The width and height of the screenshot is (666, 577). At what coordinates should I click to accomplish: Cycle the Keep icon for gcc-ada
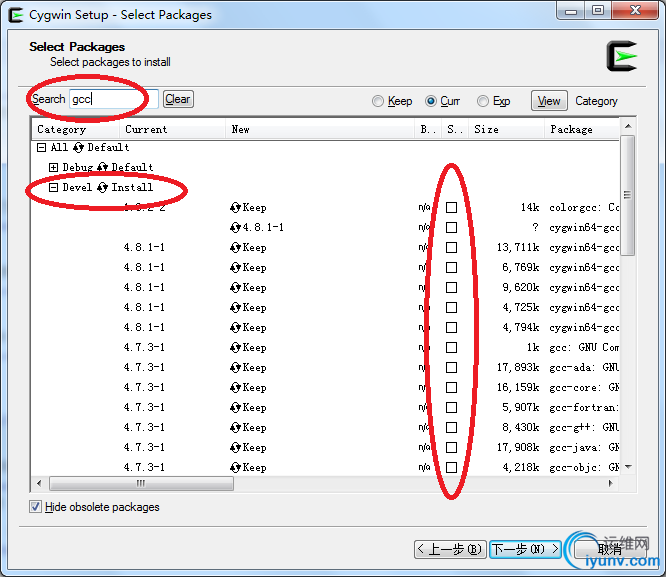pyautogui.click(x=235, y=368)
